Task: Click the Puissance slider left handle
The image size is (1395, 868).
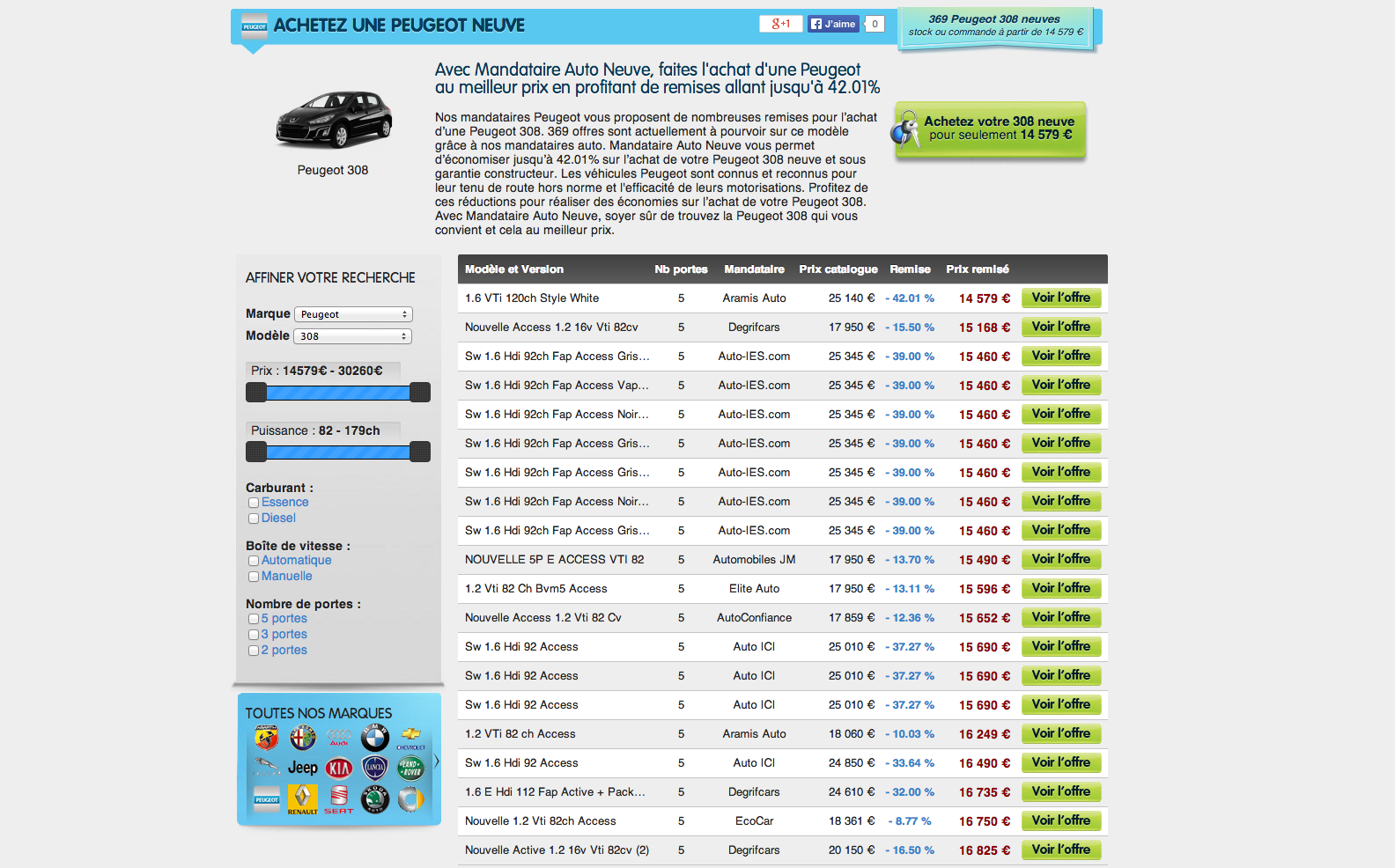Action: tap(256, 452)
